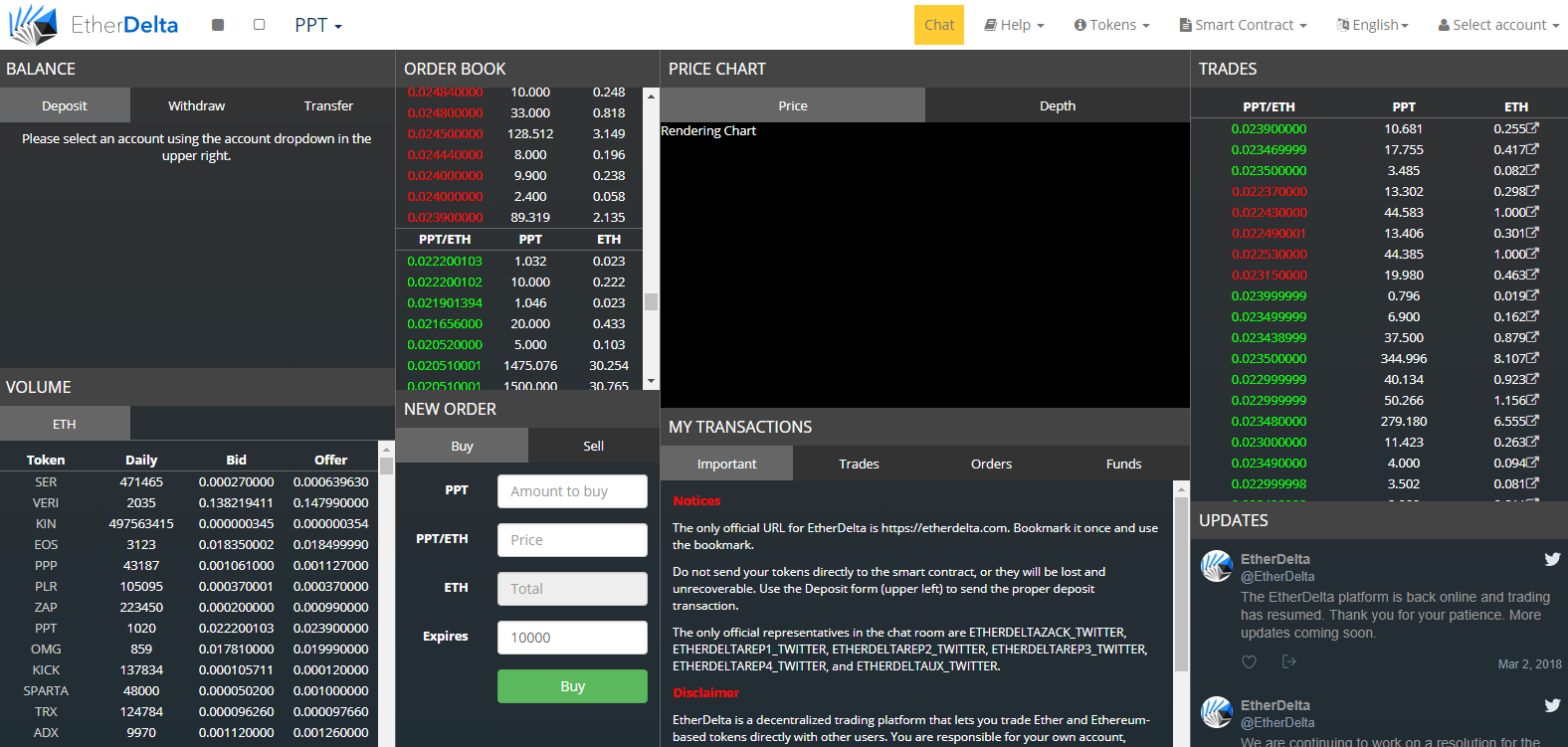This screenshot has width=1568, height=747.
Task: Select the ETH tab under Volume
Action: point(65,424)
